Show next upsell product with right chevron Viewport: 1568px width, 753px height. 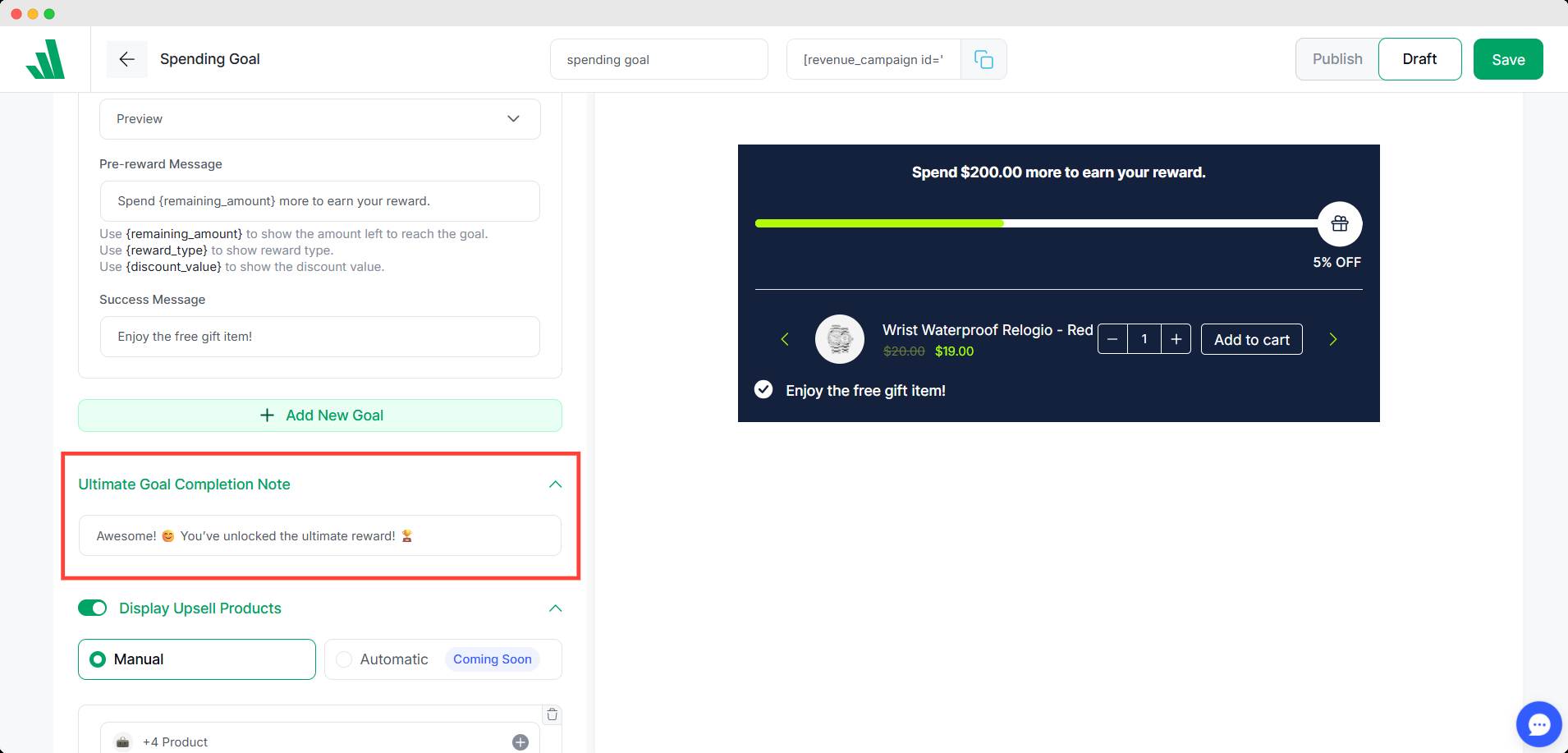pyautogui.click(x=1333, y=339)
